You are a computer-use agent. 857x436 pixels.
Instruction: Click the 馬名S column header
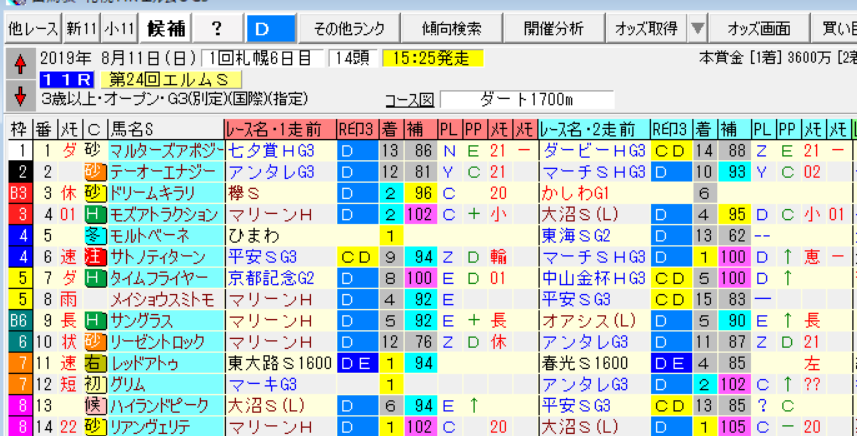pyautogui.click(x=166, y=129)
